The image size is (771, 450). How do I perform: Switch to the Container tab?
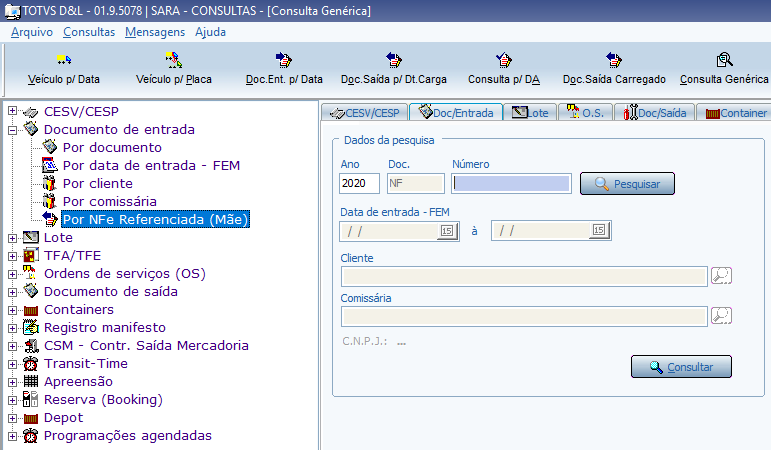[735, 113]
